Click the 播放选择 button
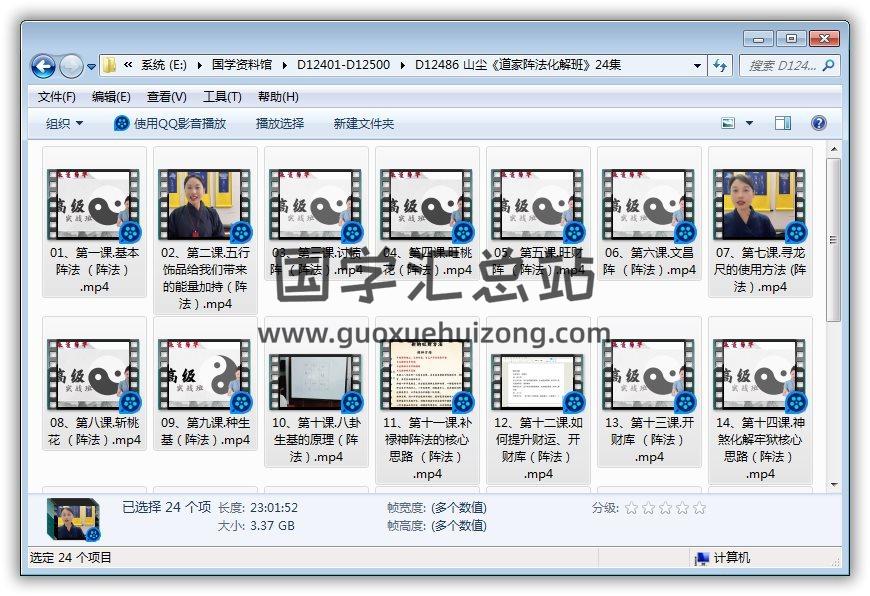Viewport: 870px width, 596px height. (280, 123)
